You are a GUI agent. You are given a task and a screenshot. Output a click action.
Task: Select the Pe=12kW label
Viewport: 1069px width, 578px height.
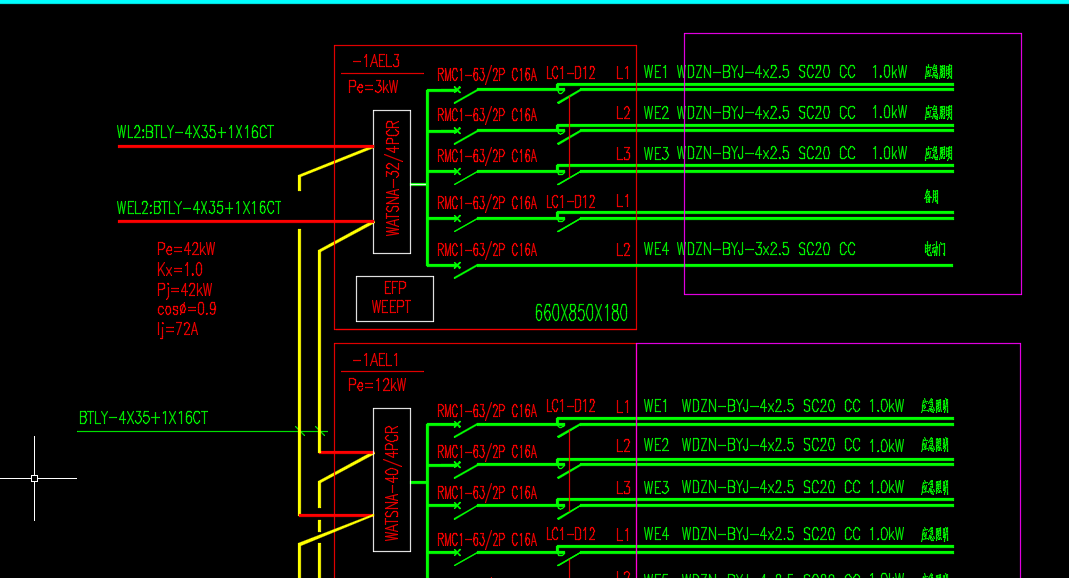point(377,385)
